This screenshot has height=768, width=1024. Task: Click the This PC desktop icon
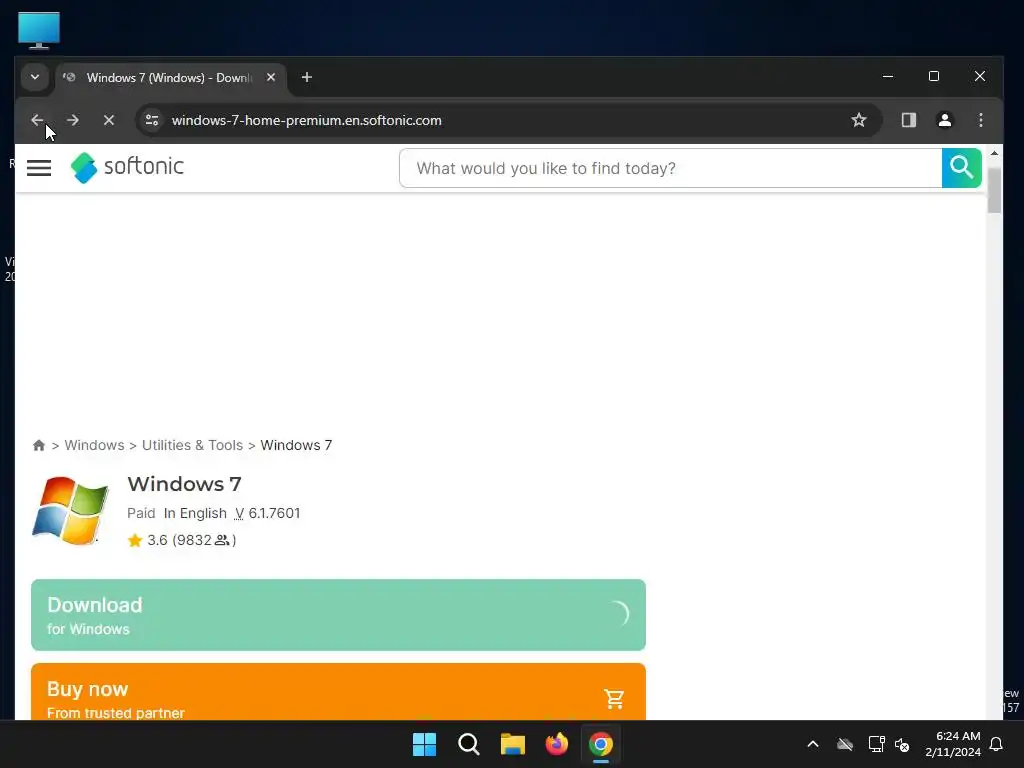click(39, 31)
